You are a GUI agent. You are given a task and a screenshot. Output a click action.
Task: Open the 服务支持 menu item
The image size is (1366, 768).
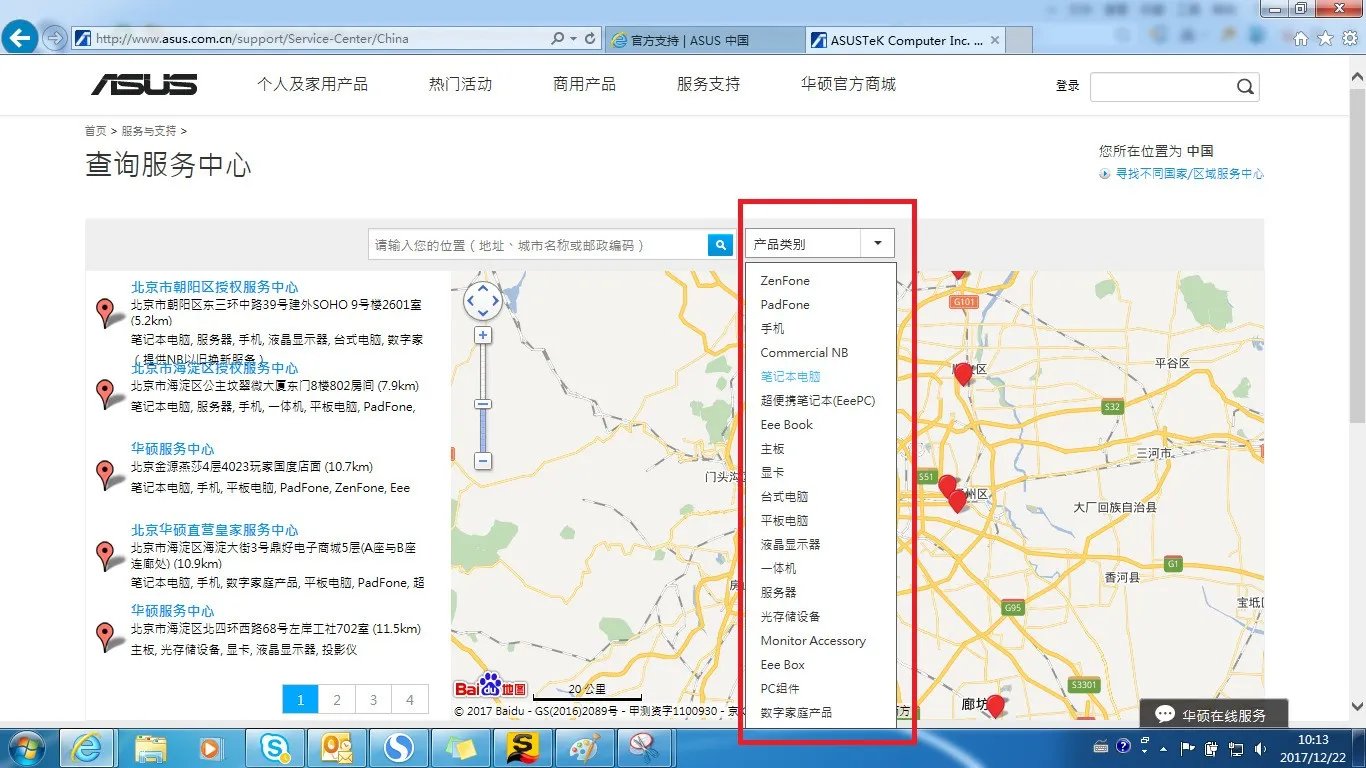[x=707, y=85]
